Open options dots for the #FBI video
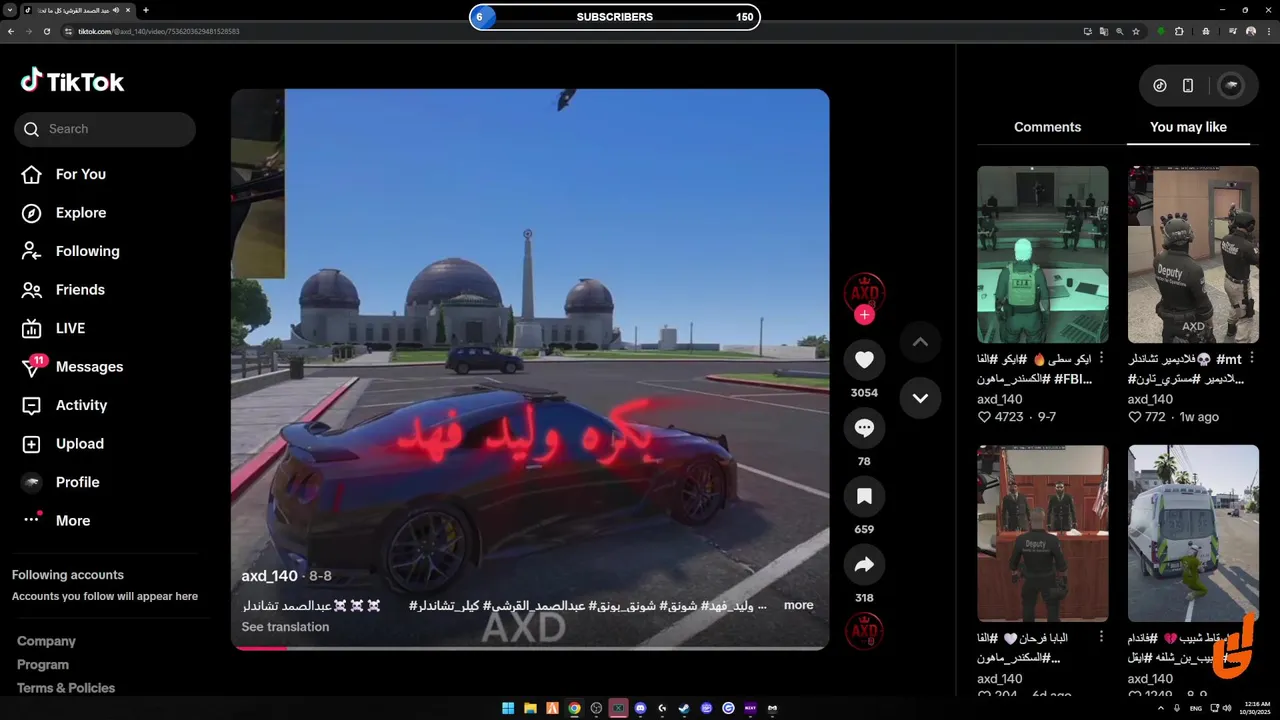 click(x=1102, y=358)
